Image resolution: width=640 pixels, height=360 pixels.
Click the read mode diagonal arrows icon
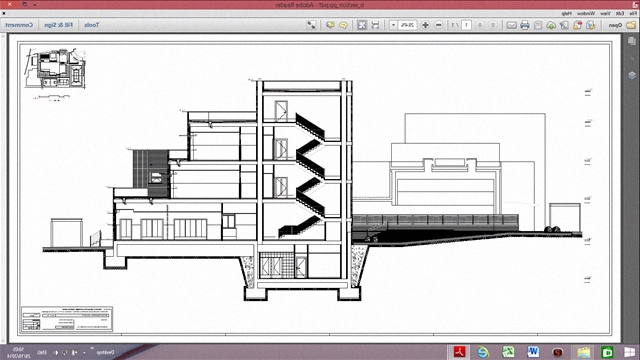pos(311,25)
